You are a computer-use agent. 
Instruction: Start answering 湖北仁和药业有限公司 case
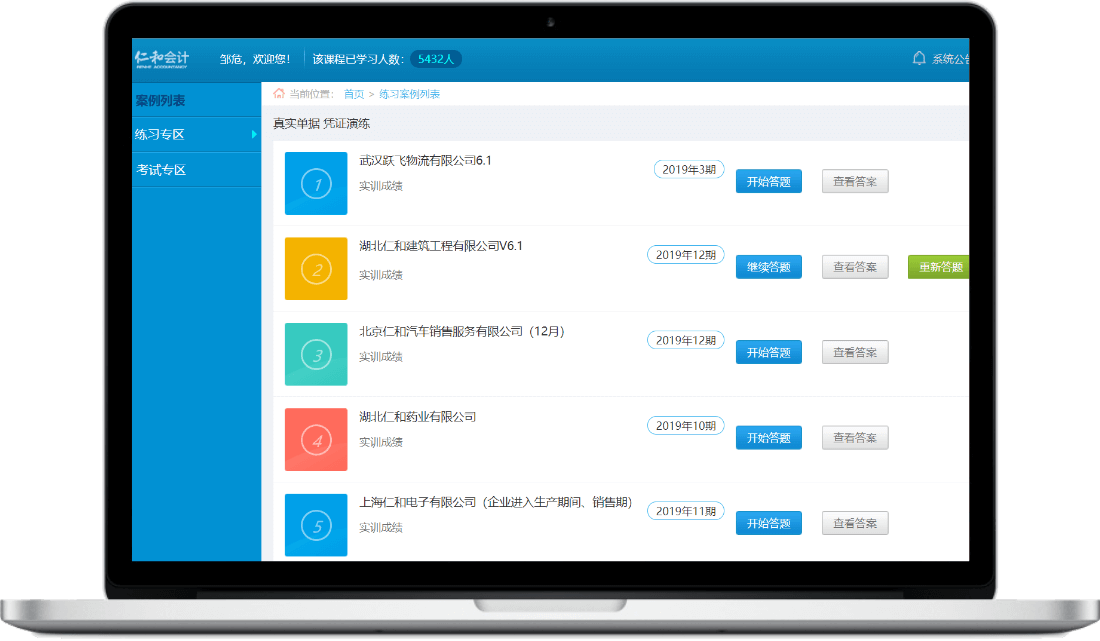click(769, 438)
